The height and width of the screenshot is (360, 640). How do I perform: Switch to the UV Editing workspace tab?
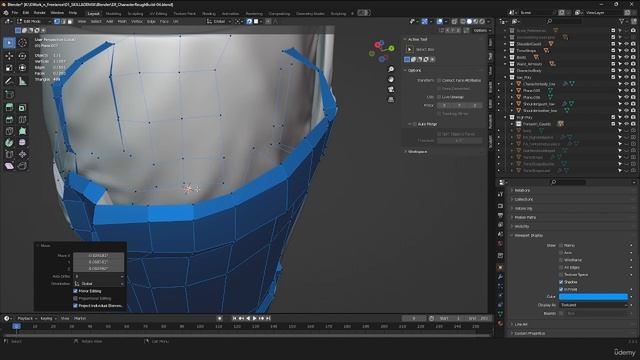click(x=158, y=13)
